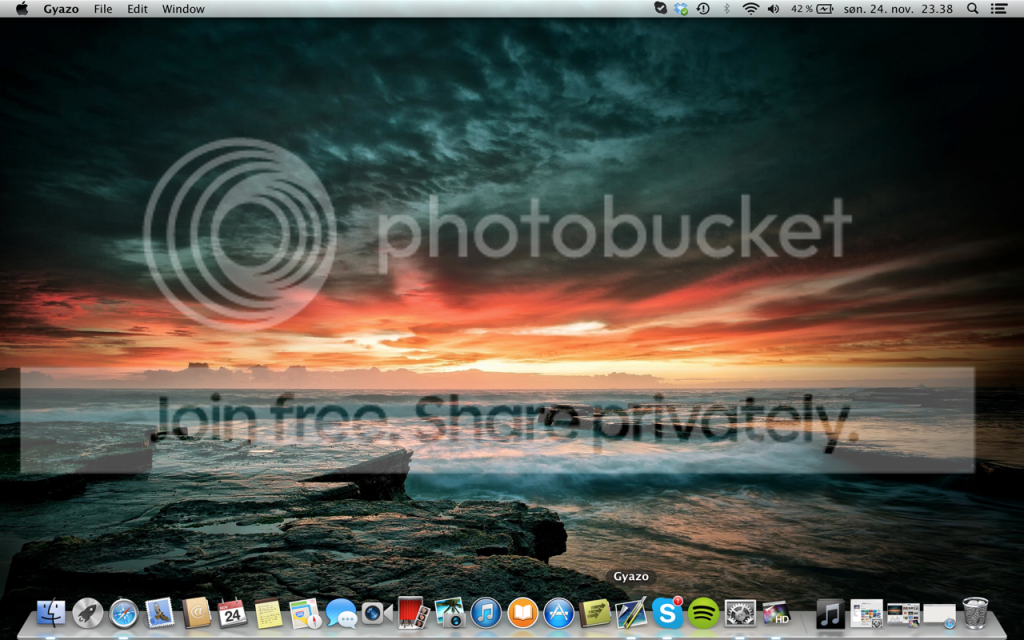Open the Wi-Fi menu
Viewport: 1024px width, 640px height.
click(x=751, y=8)
